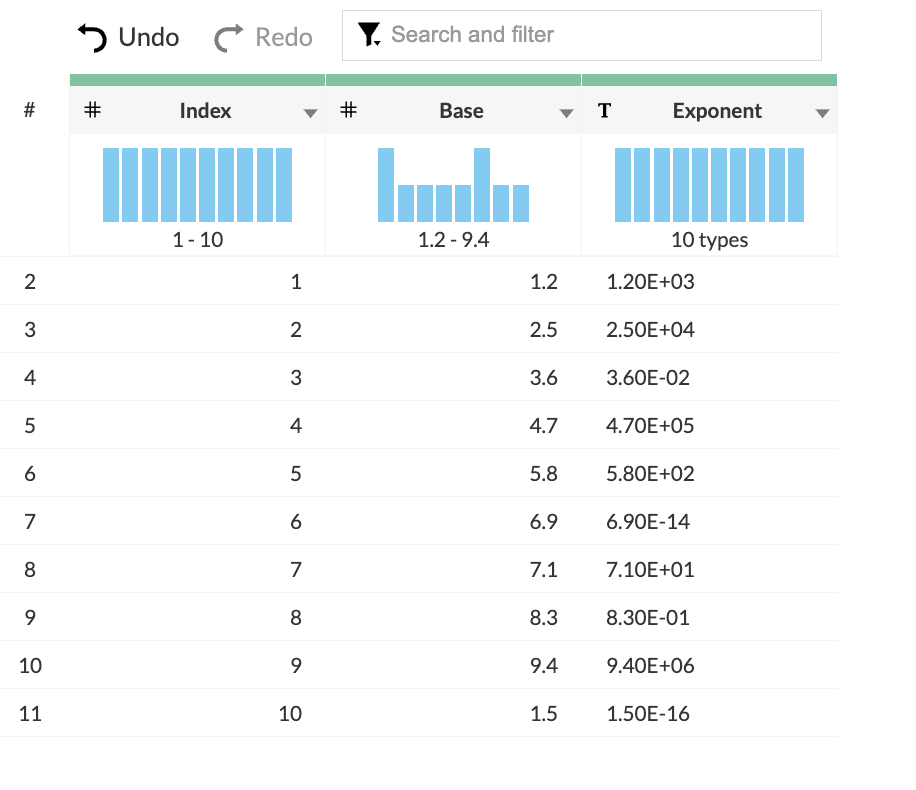Select row number 5

[30, 426]
